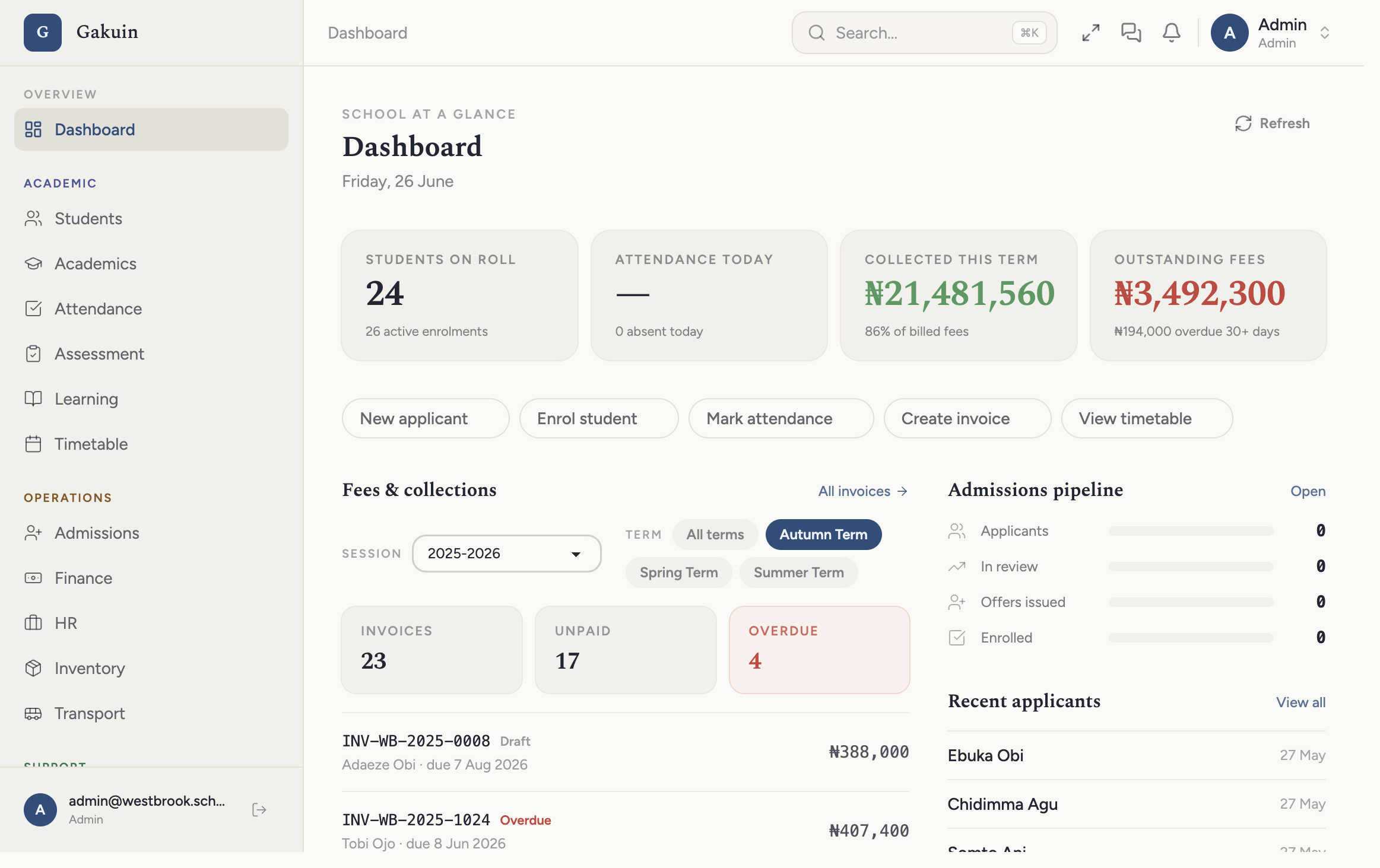Click the New applicant button
Image resolution: width=1380 pixels, height=868 pixels.
pos(426,418)
